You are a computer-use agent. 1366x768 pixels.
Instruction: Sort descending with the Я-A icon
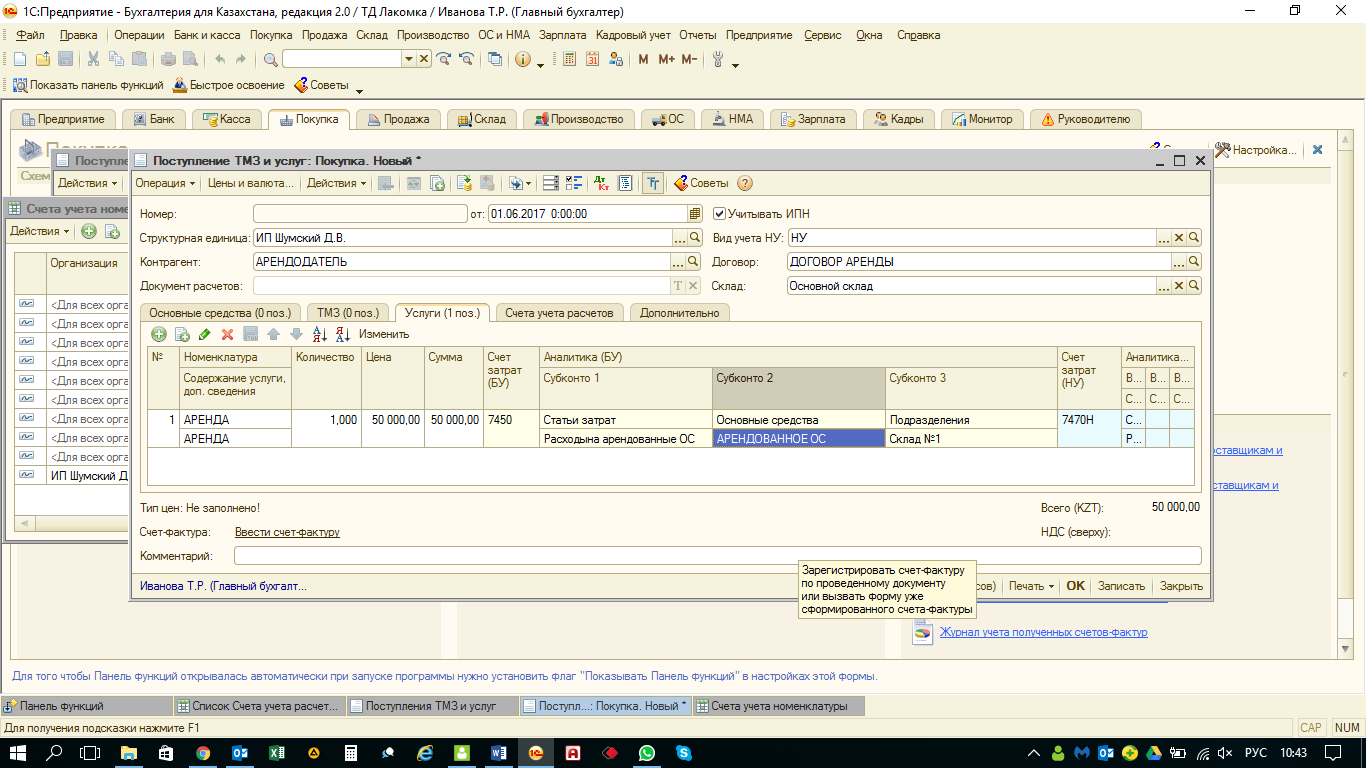343,334
